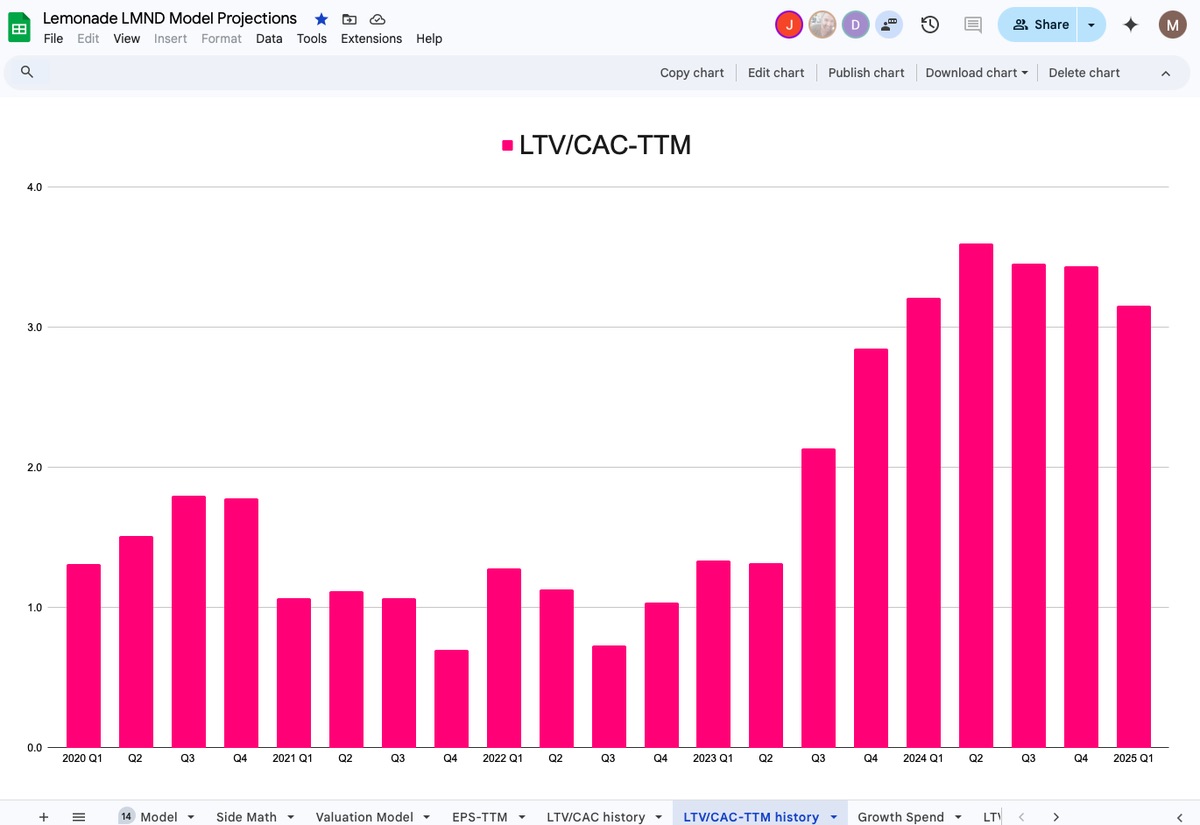
Task: Open the Download chart dropdown
Action: pos(976,72)
